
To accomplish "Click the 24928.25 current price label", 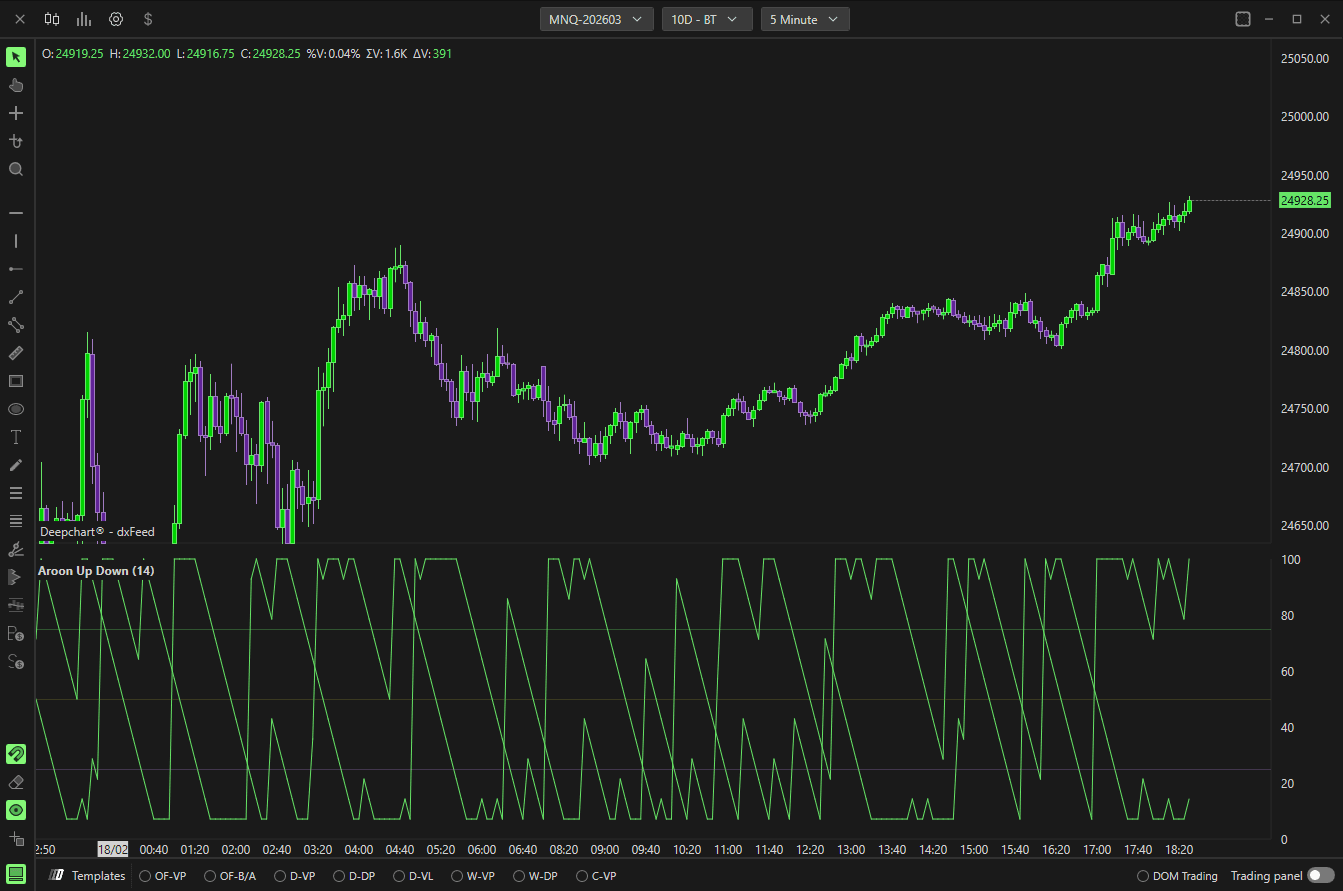I will (x=1305, y=201).
